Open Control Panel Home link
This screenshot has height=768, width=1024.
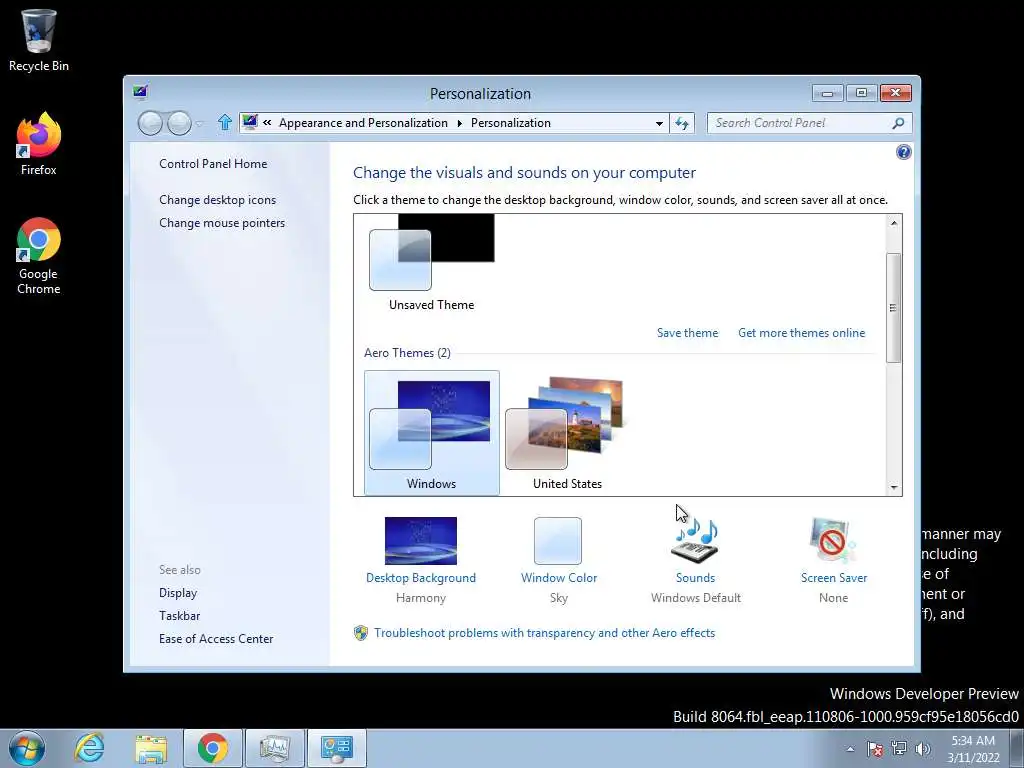pos(213,164)
